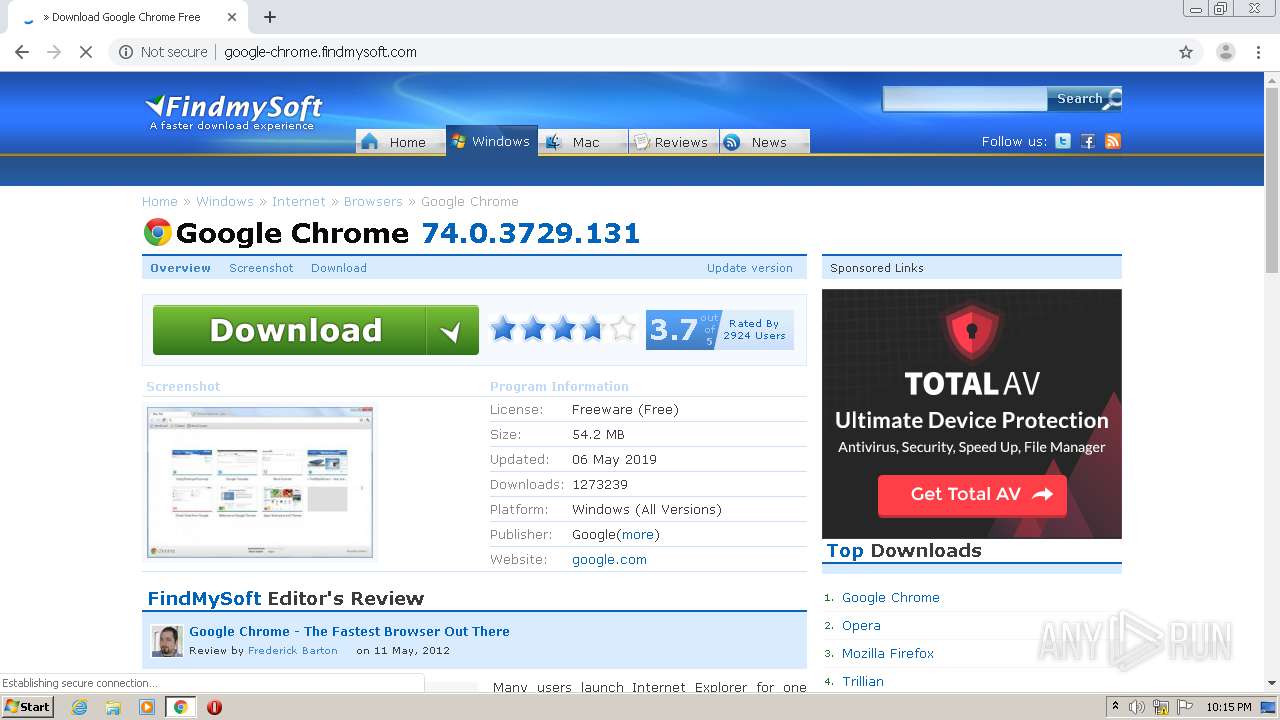Click the Home breadcrumb link
Viewport: 1280px width, 720px height.
159,201
